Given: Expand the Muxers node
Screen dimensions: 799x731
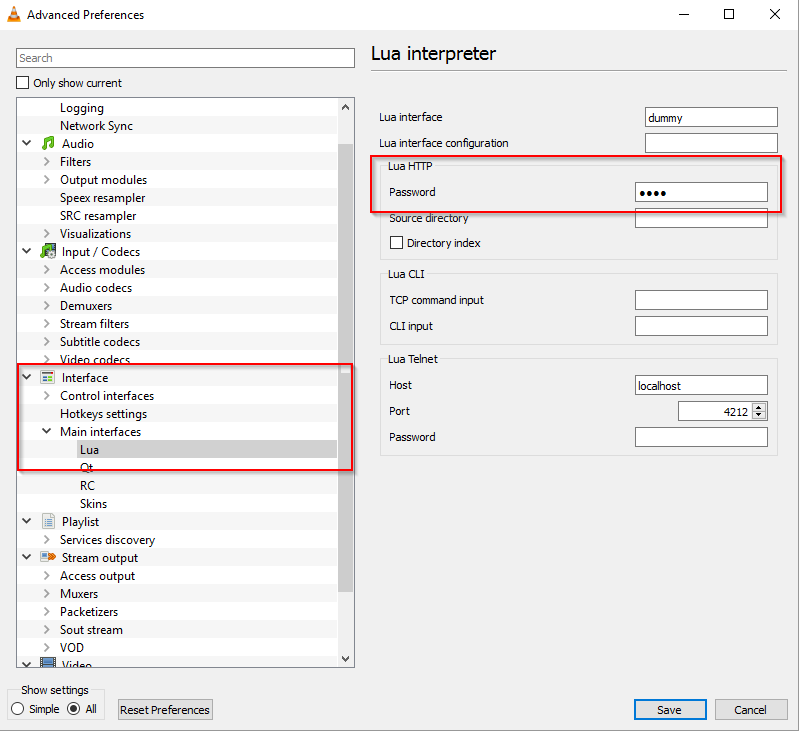Looking at the screenshot, I should 46,593.
